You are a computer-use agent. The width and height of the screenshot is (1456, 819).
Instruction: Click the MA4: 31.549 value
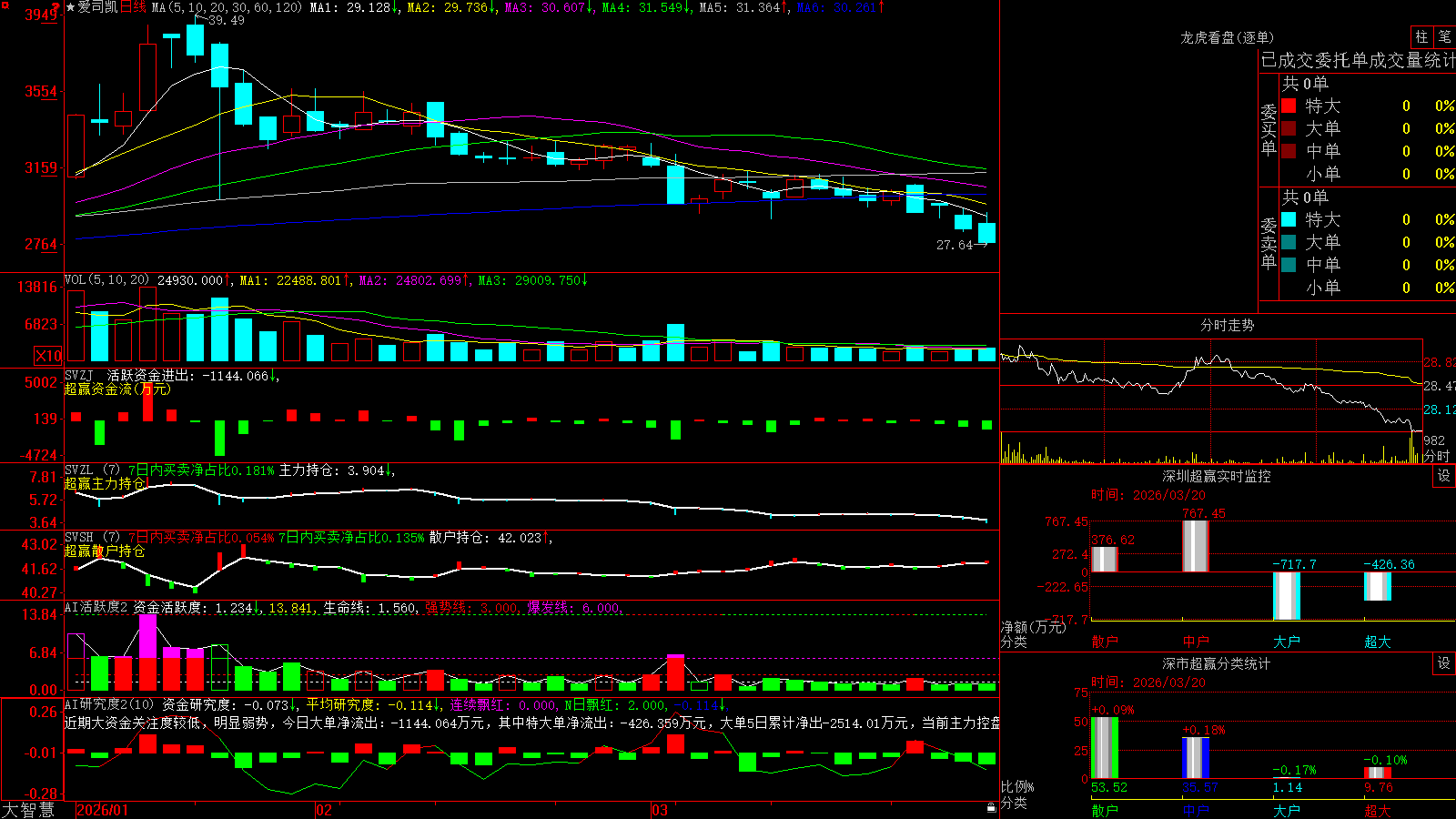pos(646,7)
